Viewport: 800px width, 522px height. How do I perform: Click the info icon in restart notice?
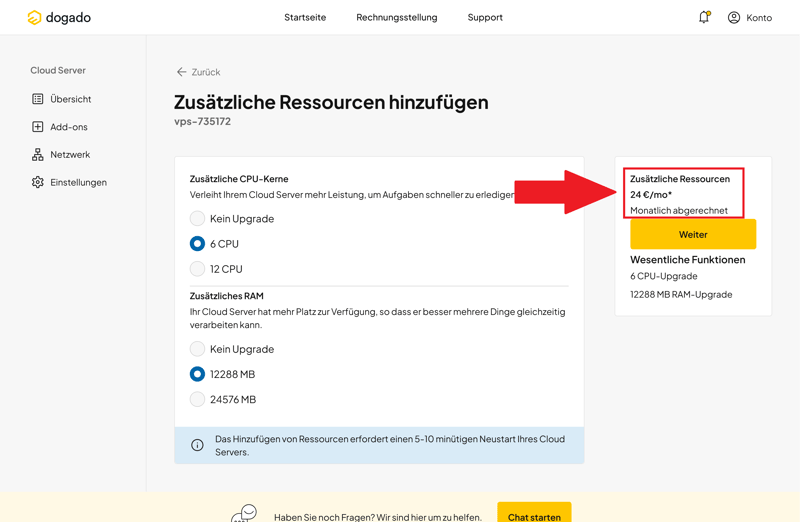(197, 445)
